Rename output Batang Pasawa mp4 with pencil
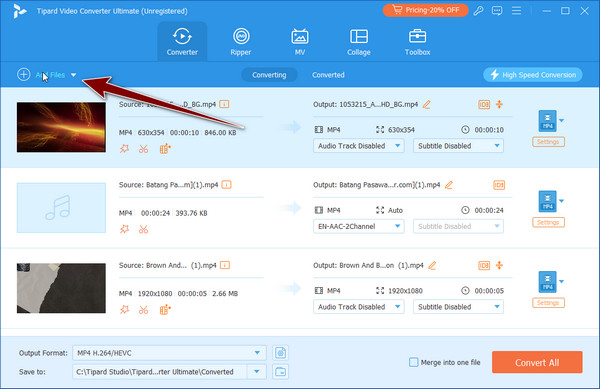600x389 pixels. pos(449,185)
